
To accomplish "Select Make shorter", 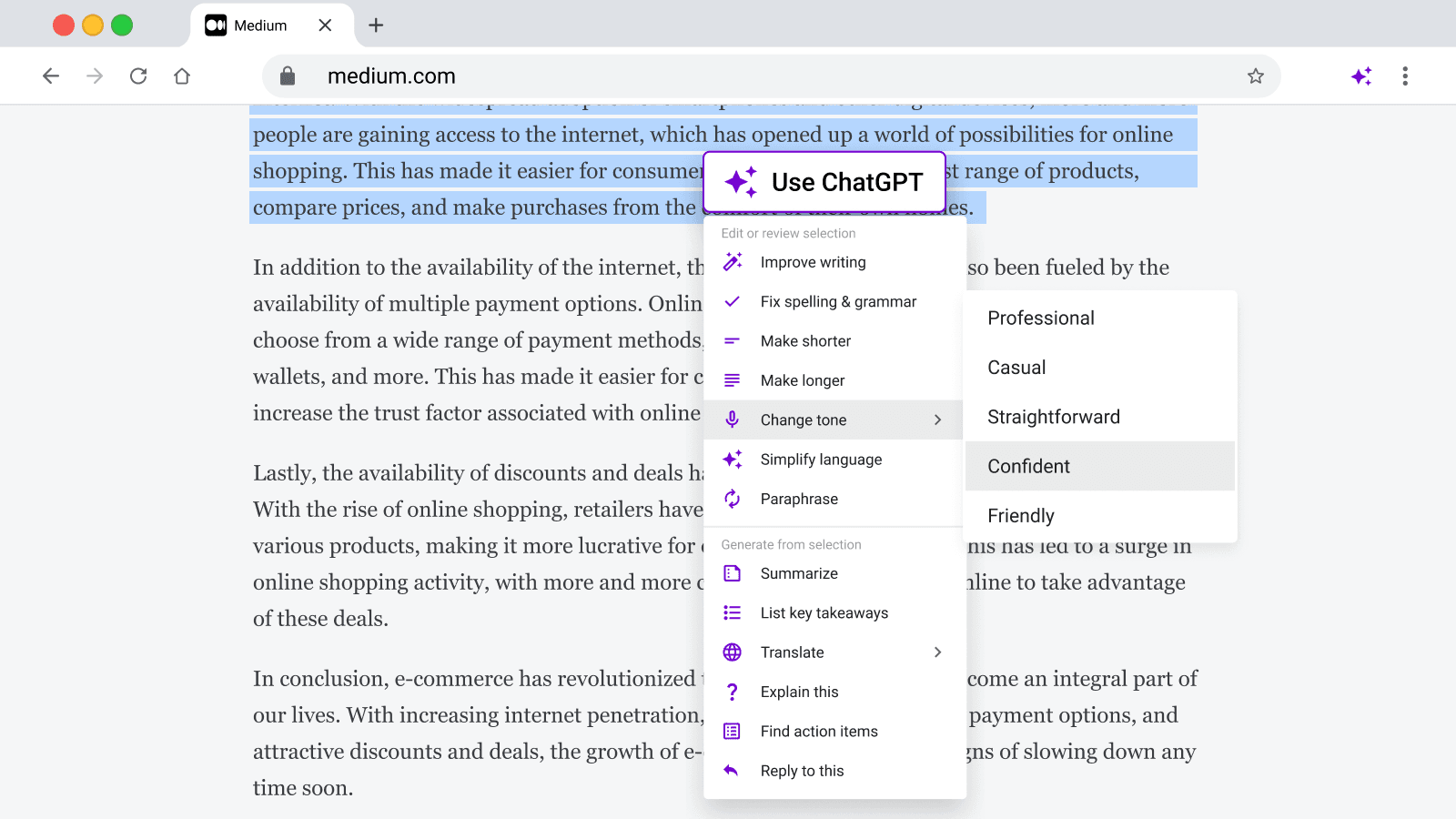I will [x=834, y=341].
